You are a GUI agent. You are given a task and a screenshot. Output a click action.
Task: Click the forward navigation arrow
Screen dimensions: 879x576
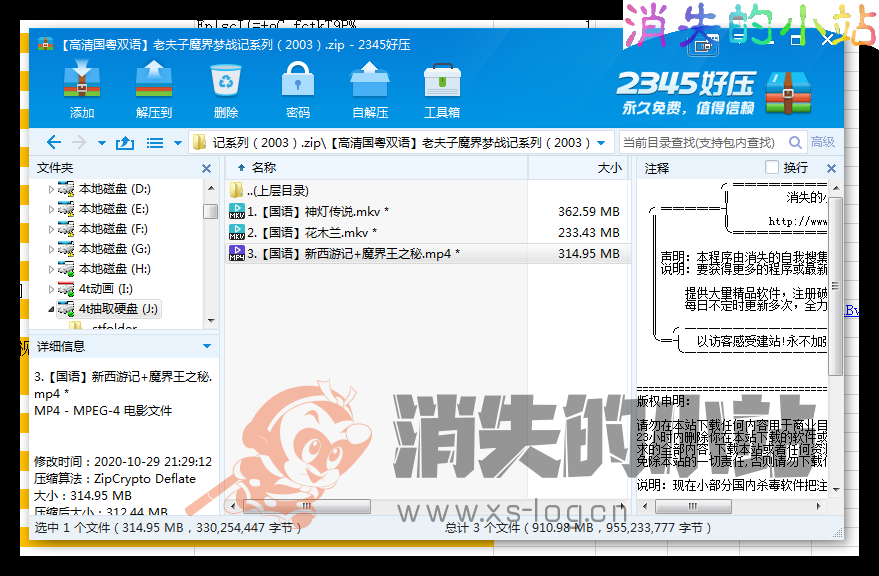(78, 142)
